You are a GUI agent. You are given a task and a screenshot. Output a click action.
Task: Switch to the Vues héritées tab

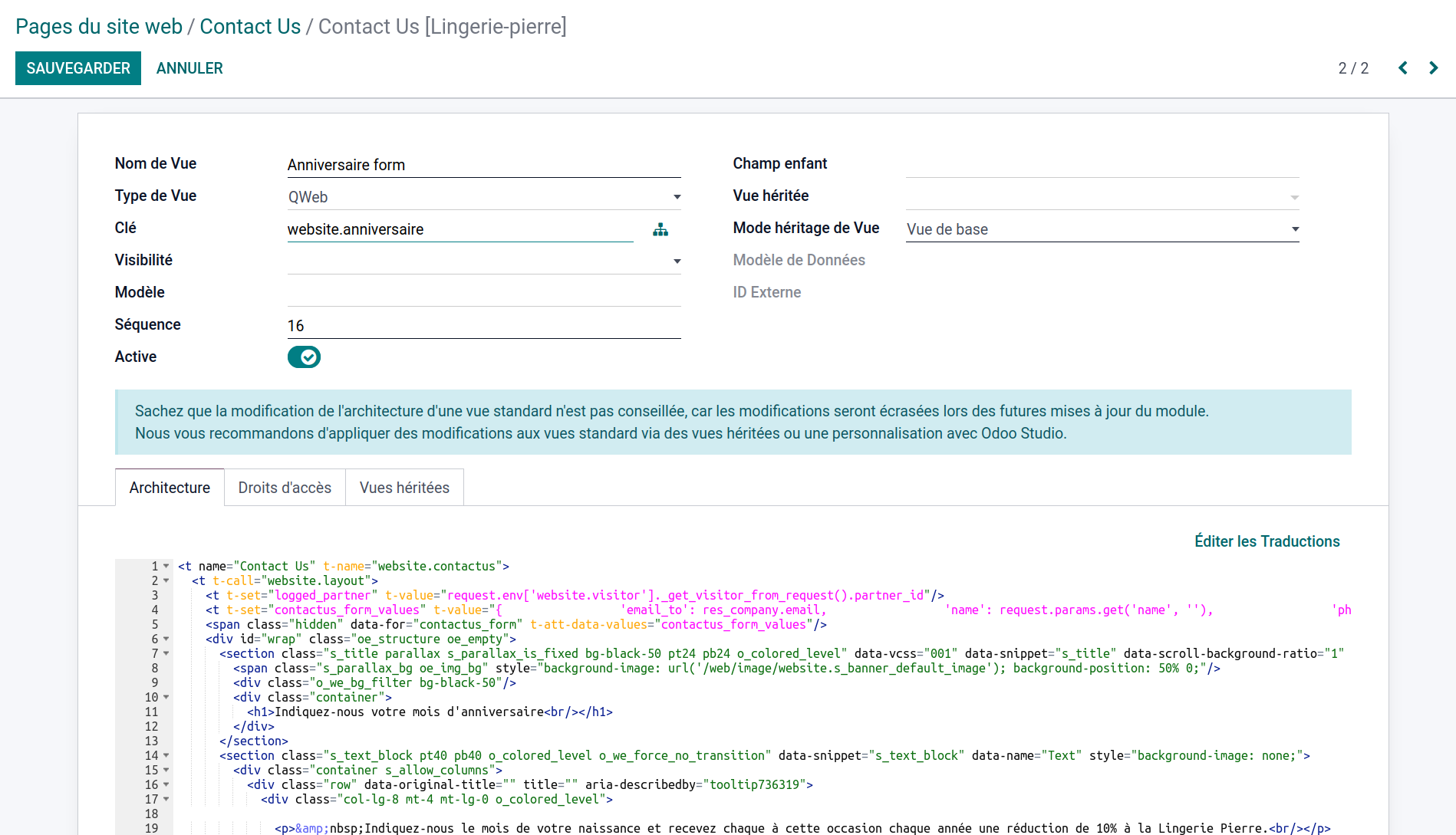point(404,488)
